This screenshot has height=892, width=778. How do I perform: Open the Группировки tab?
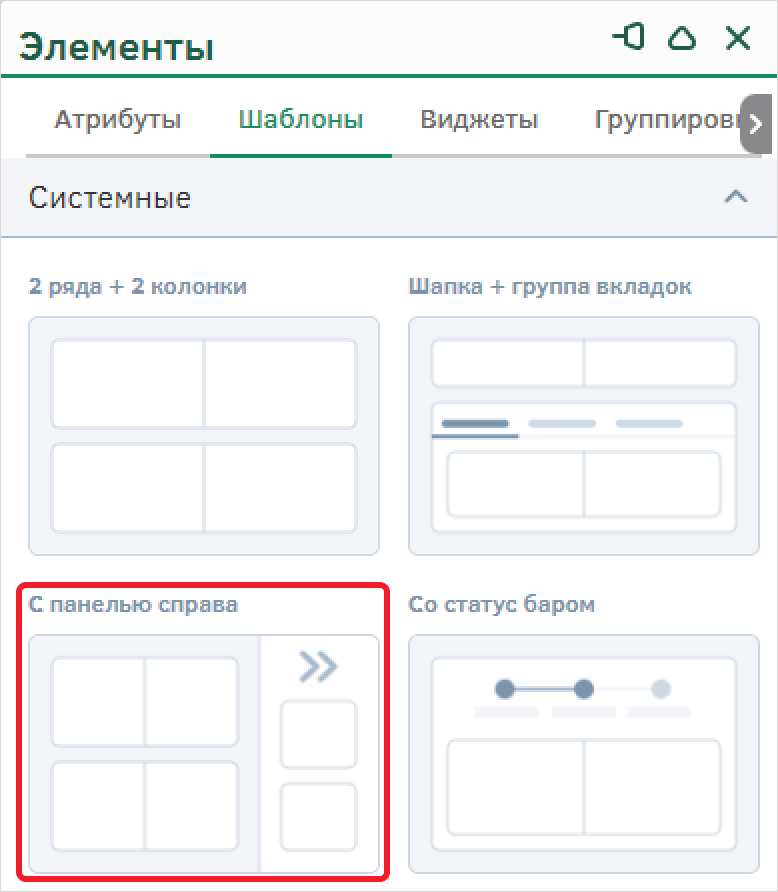[x=668, y=120]
